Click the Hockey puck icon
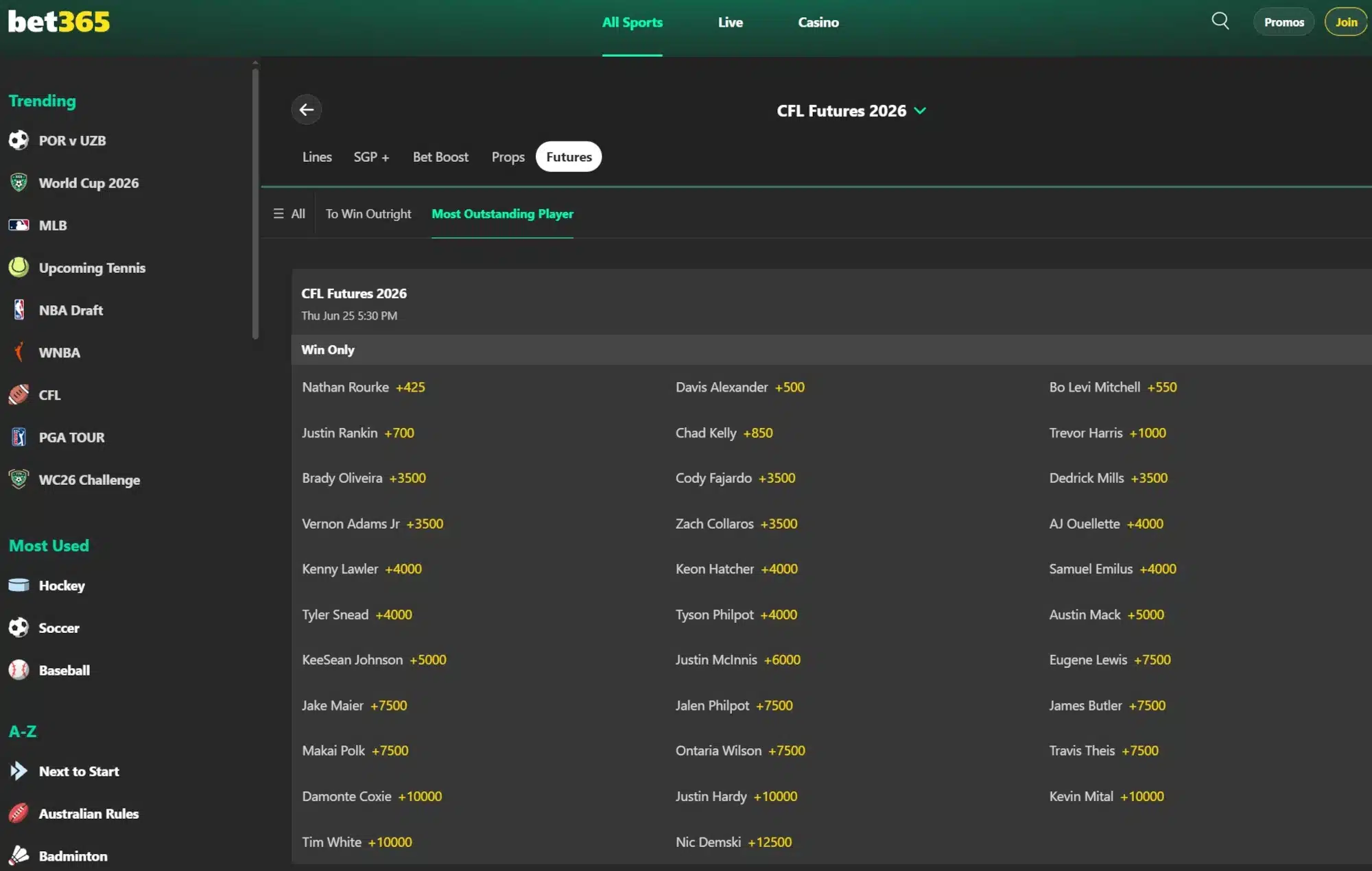Image resolution: width=1372 pixels, height=871 pixels. pos(19,585)
